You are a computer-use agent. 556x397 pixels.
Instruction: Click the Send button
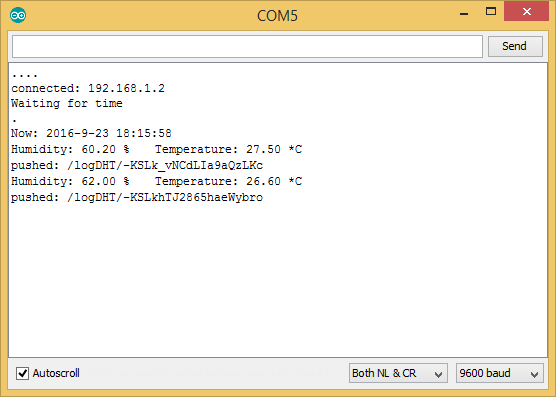click(x=515, y=46)
